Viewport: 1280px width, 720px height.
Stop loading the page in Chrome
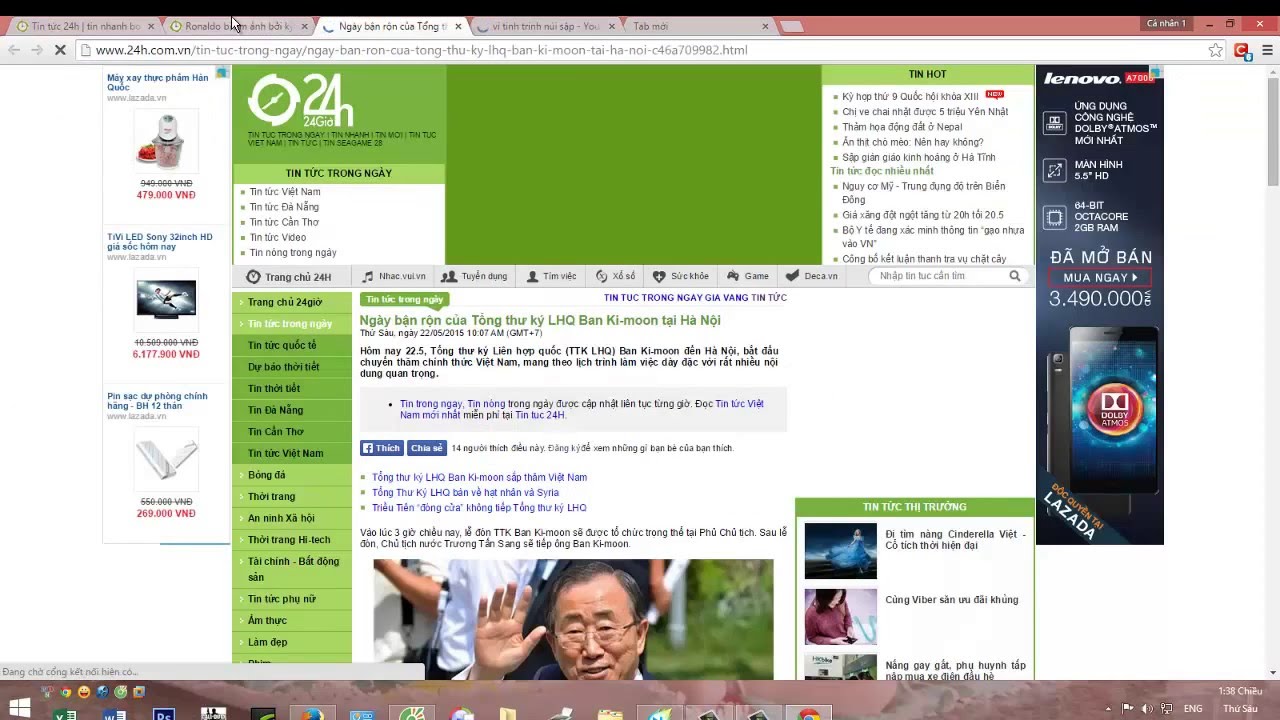click(60, 50)
